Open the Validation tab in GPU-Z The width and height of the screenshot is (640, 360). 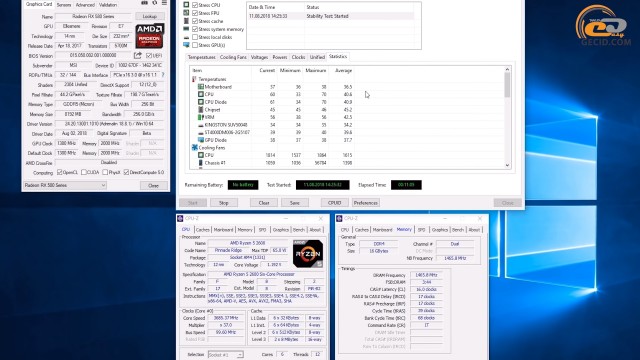(x=108, y=4)
